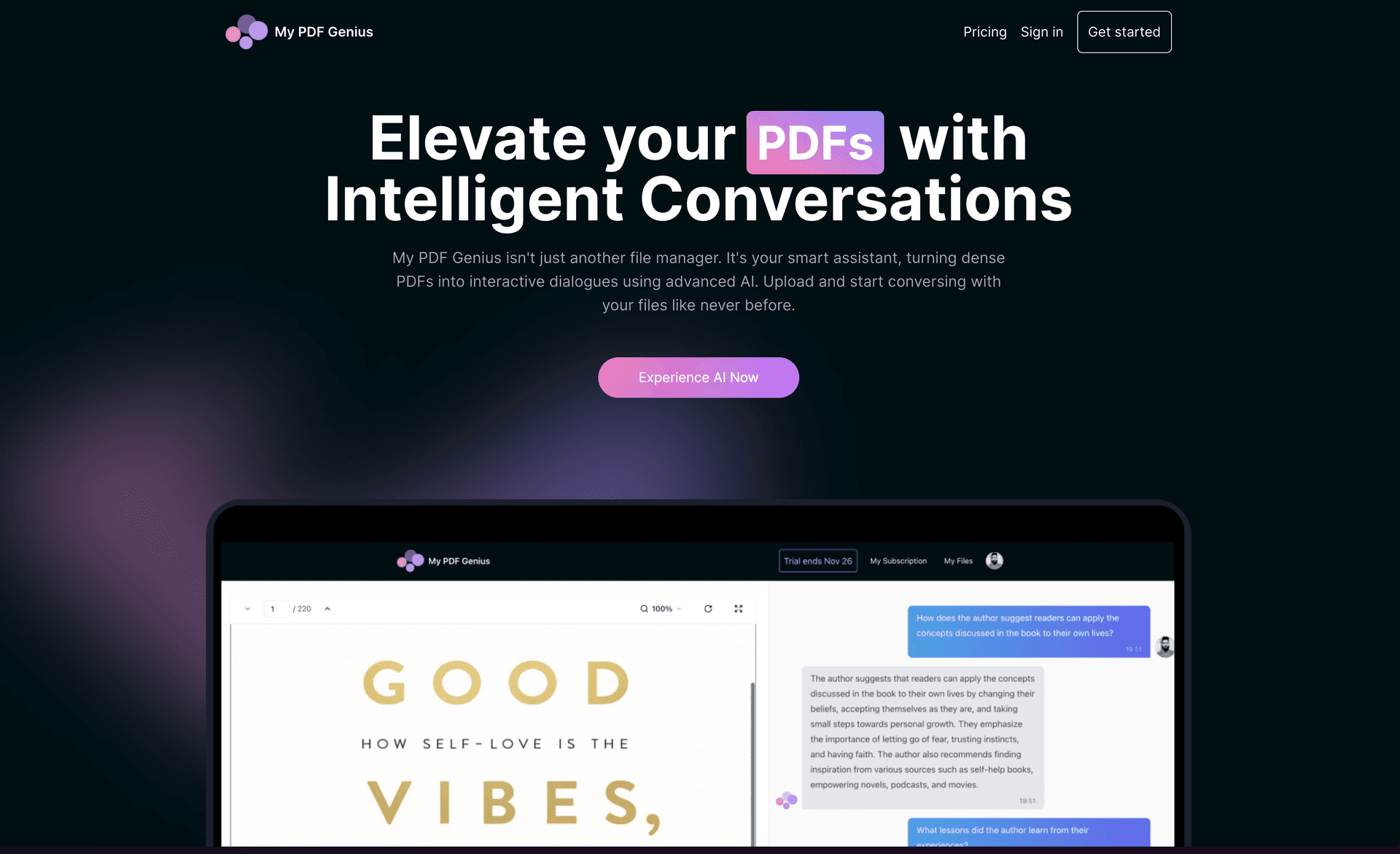The image size is (1400, 854).
Task: Click the Sign in menu item
Action: point(1041,31)
